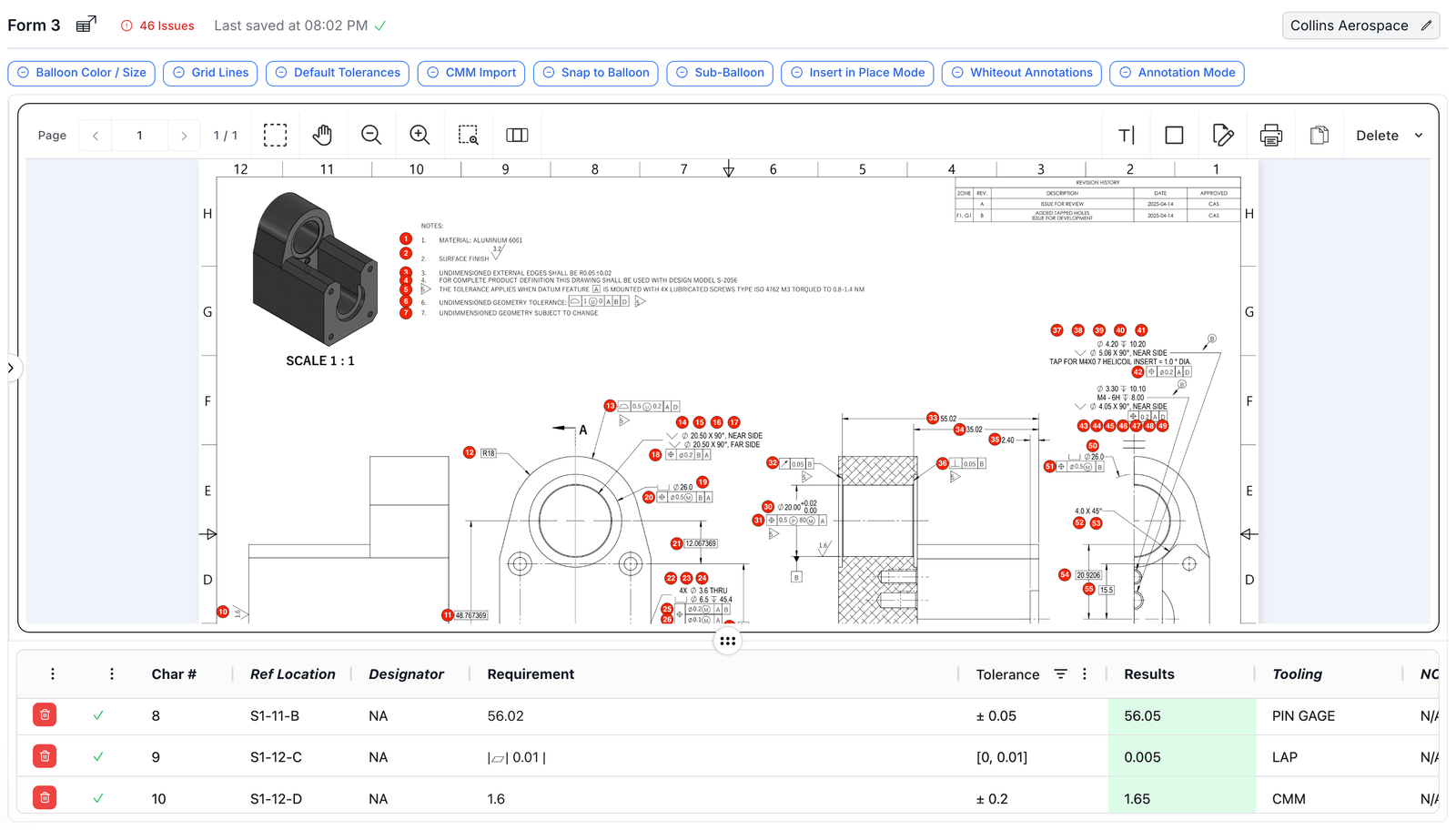Viewport: 1456px width, 830px height.
Task: Select the hand pan tool
Action: 323,135
